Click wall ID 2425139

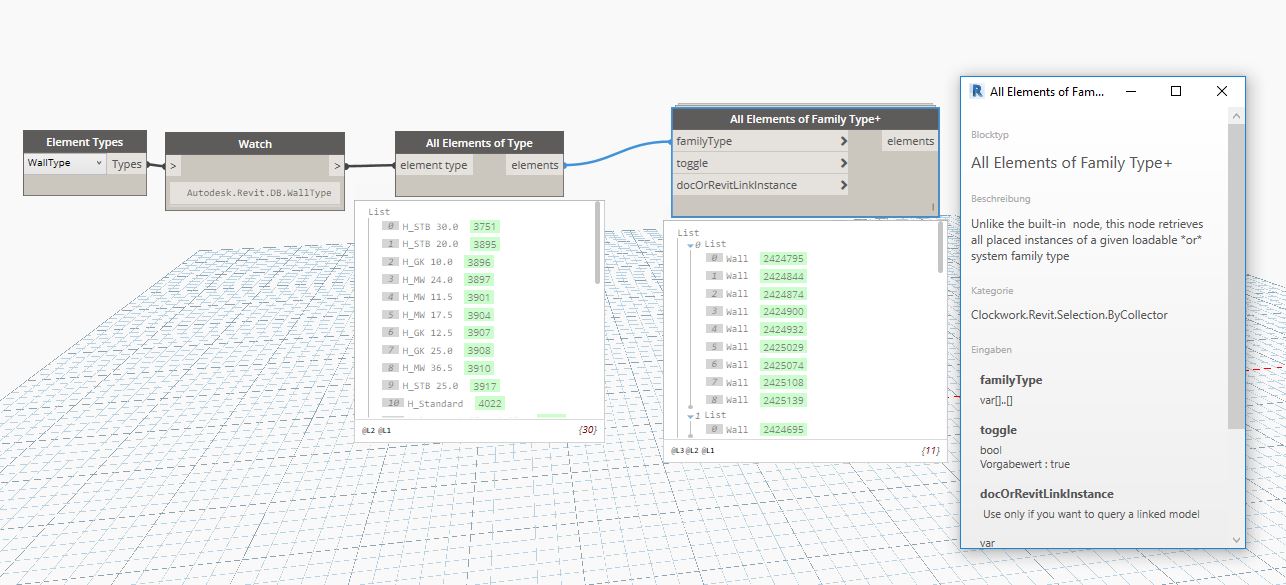(x=782, y=400)
